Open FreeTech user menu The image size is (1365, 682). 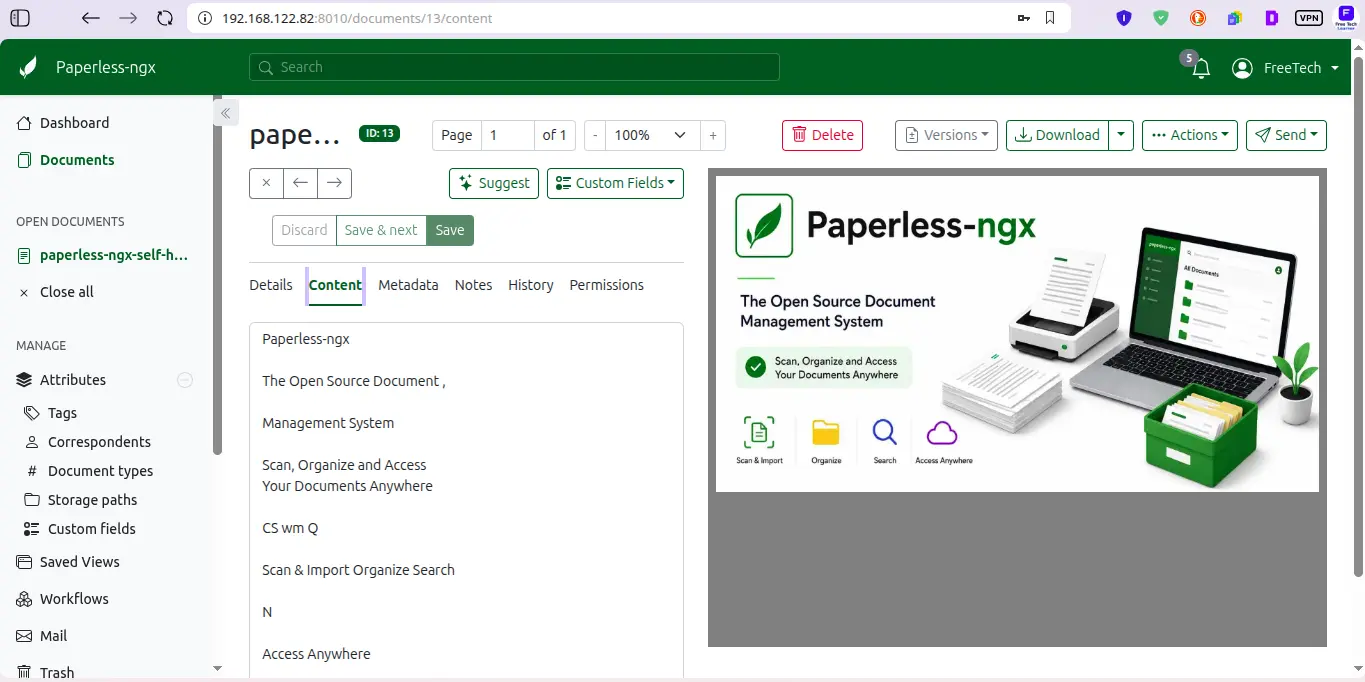pos(1285,68)
